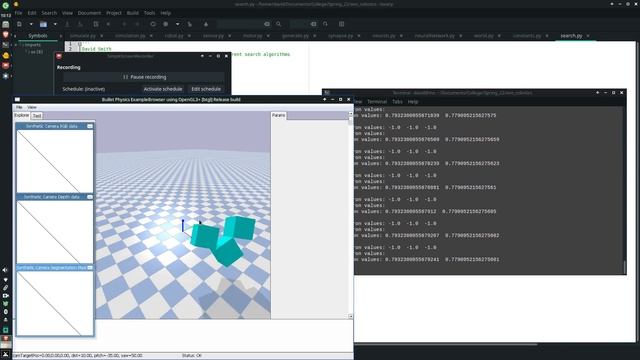The image size is (640, 360).
Task: Click the Activate schedule button
Action: (163, 89)
